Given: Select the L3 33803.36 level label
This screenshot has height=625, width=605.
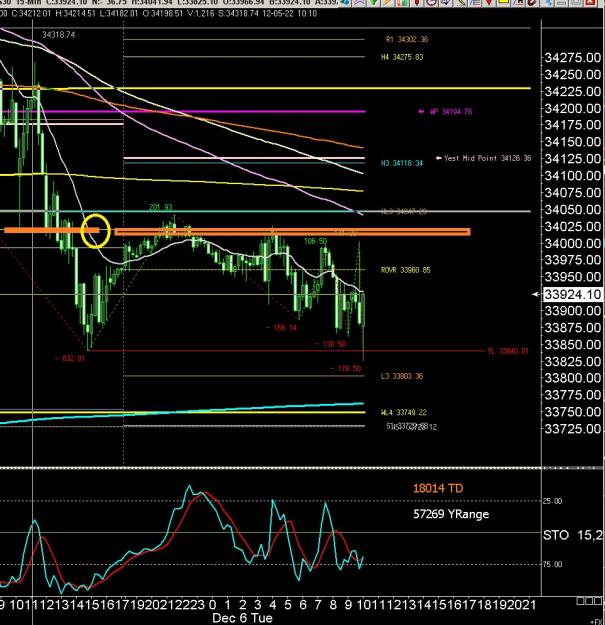Looking at the screenshot, I should click(402, 376).
